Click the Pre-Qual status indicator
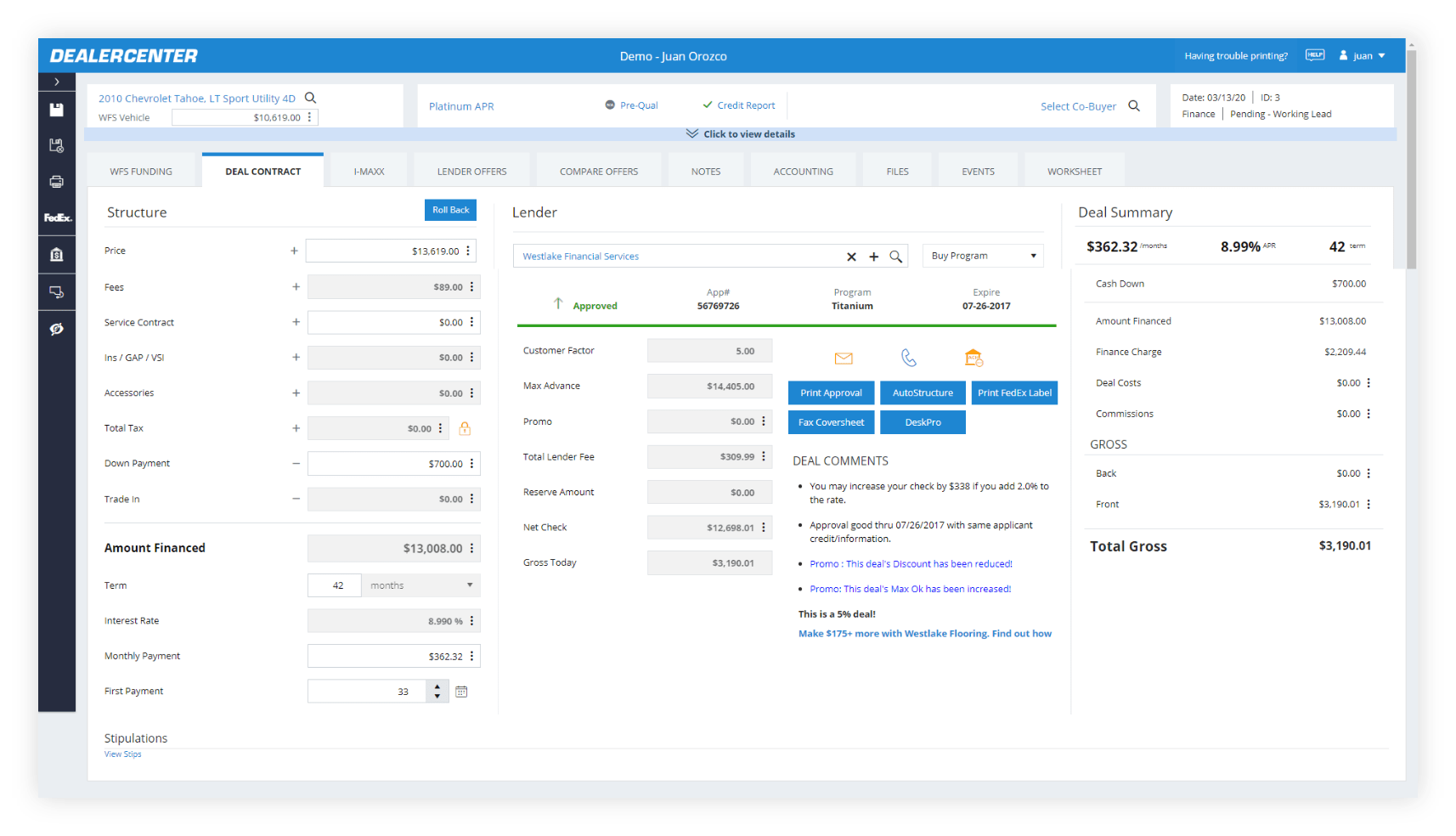This screenshot has width=1456, height=836. [x=631, y=105]
